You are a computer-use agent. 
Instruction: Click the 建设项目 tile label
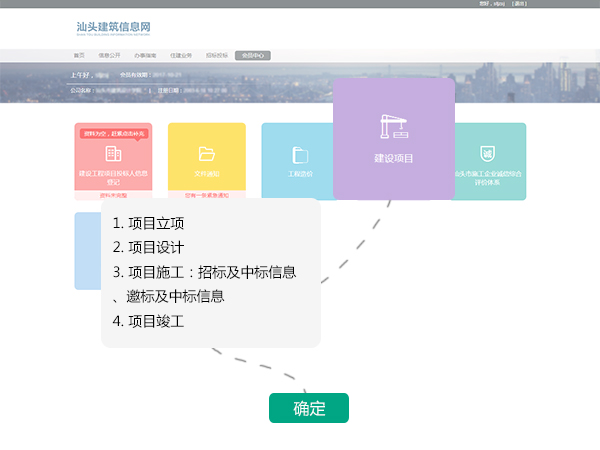pos(393,158)
